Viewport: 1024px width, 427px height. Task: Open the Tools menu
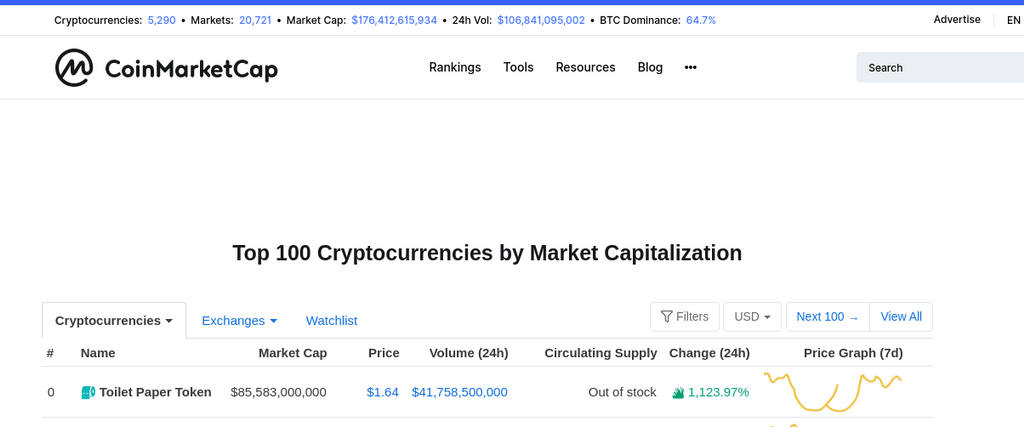[518, 67]
